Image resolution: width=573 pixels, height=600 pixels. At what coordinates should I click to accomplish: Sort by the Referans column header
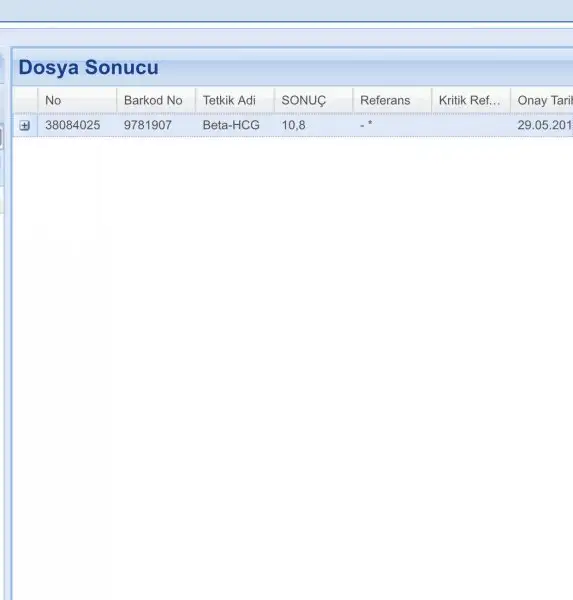tap(393, 100)
